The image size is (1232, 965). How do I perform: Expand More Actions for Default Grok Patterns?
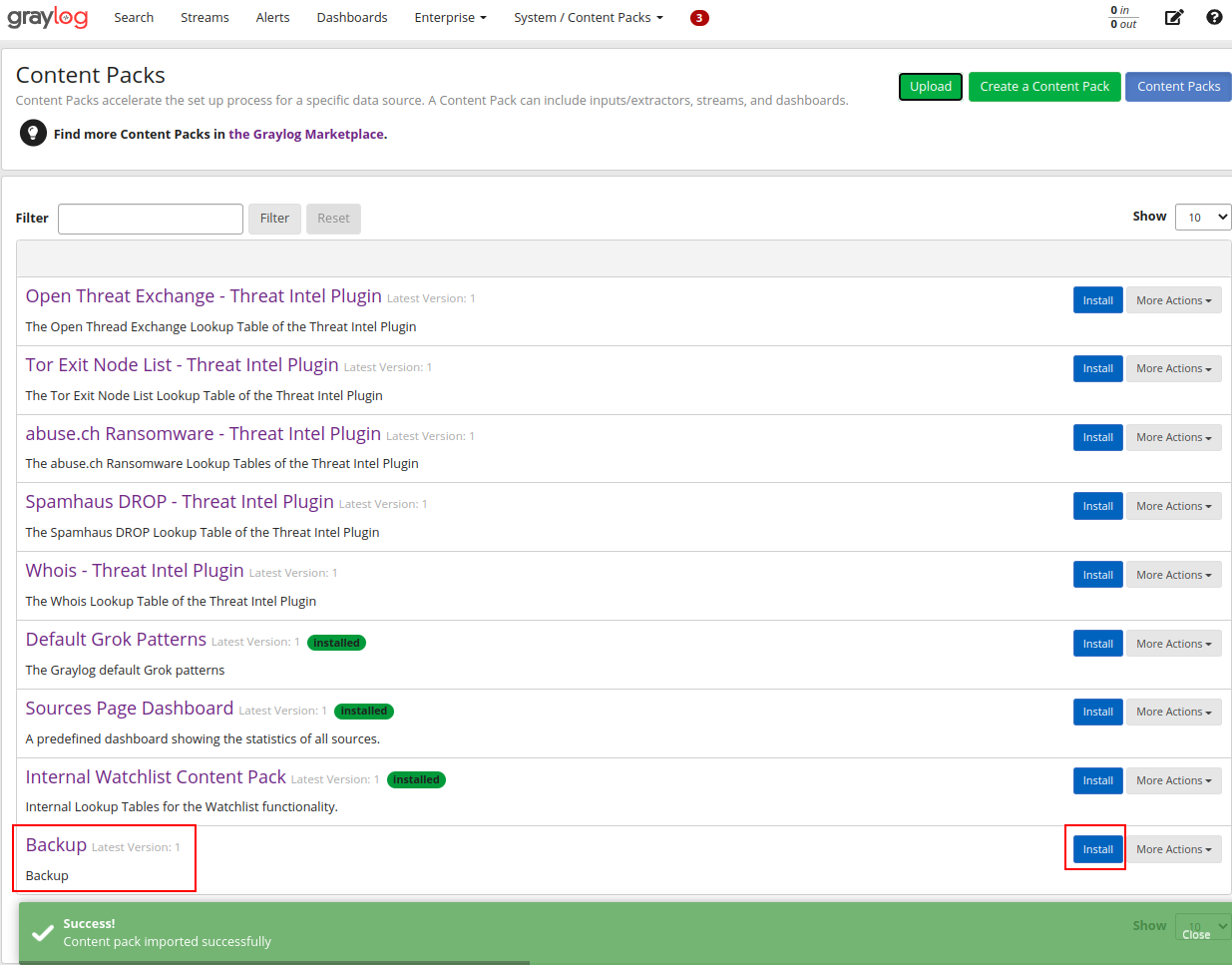coord(1173,644)
